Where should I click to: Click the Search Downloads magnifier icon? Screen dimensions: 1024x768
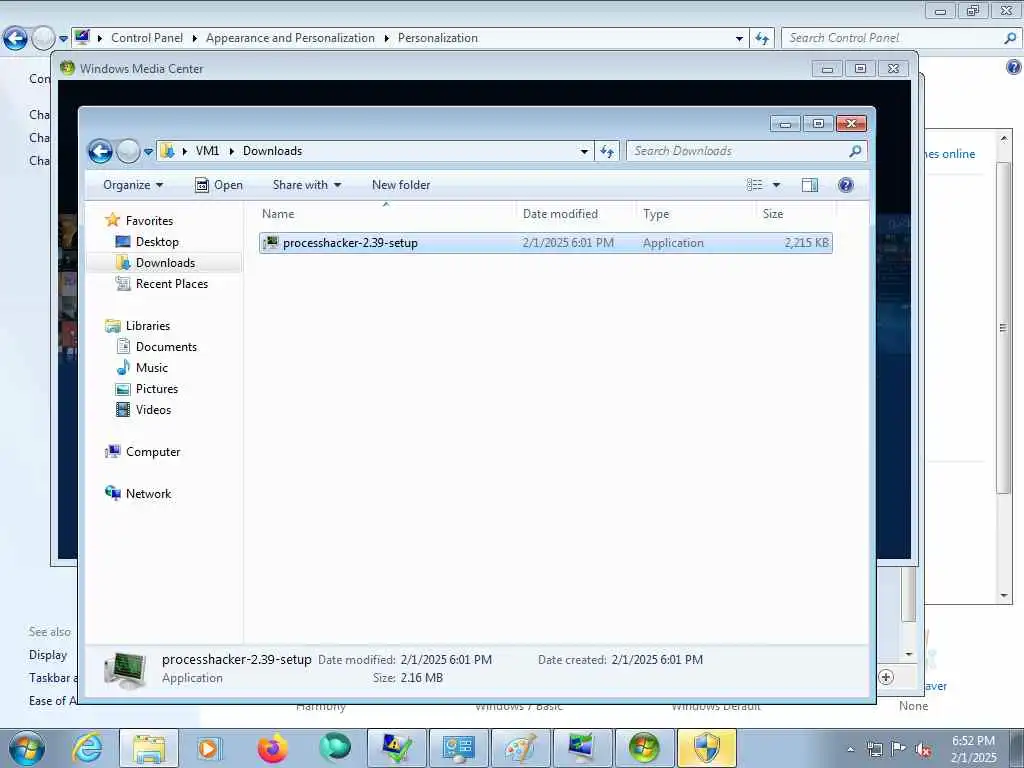[855, 151]
